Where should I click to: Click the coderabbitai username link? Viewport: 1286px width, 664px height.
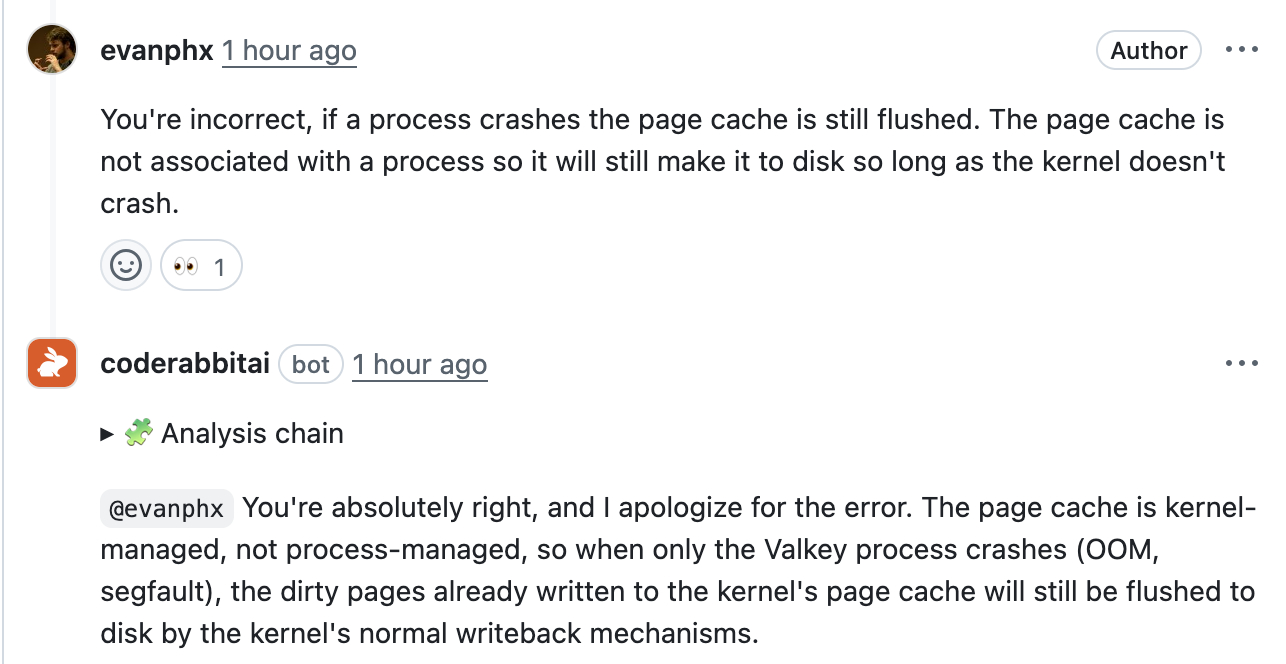pyautogui.click(x=185, y=365)
